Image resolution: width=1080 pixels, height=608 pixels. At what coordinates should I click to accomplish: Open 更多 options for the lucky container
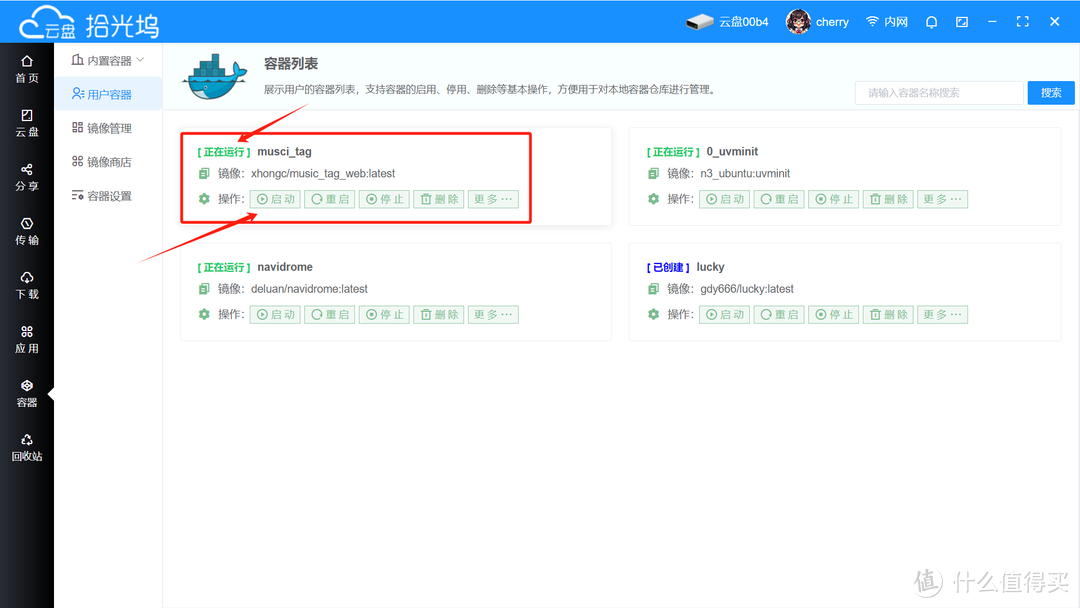(942, 314)
